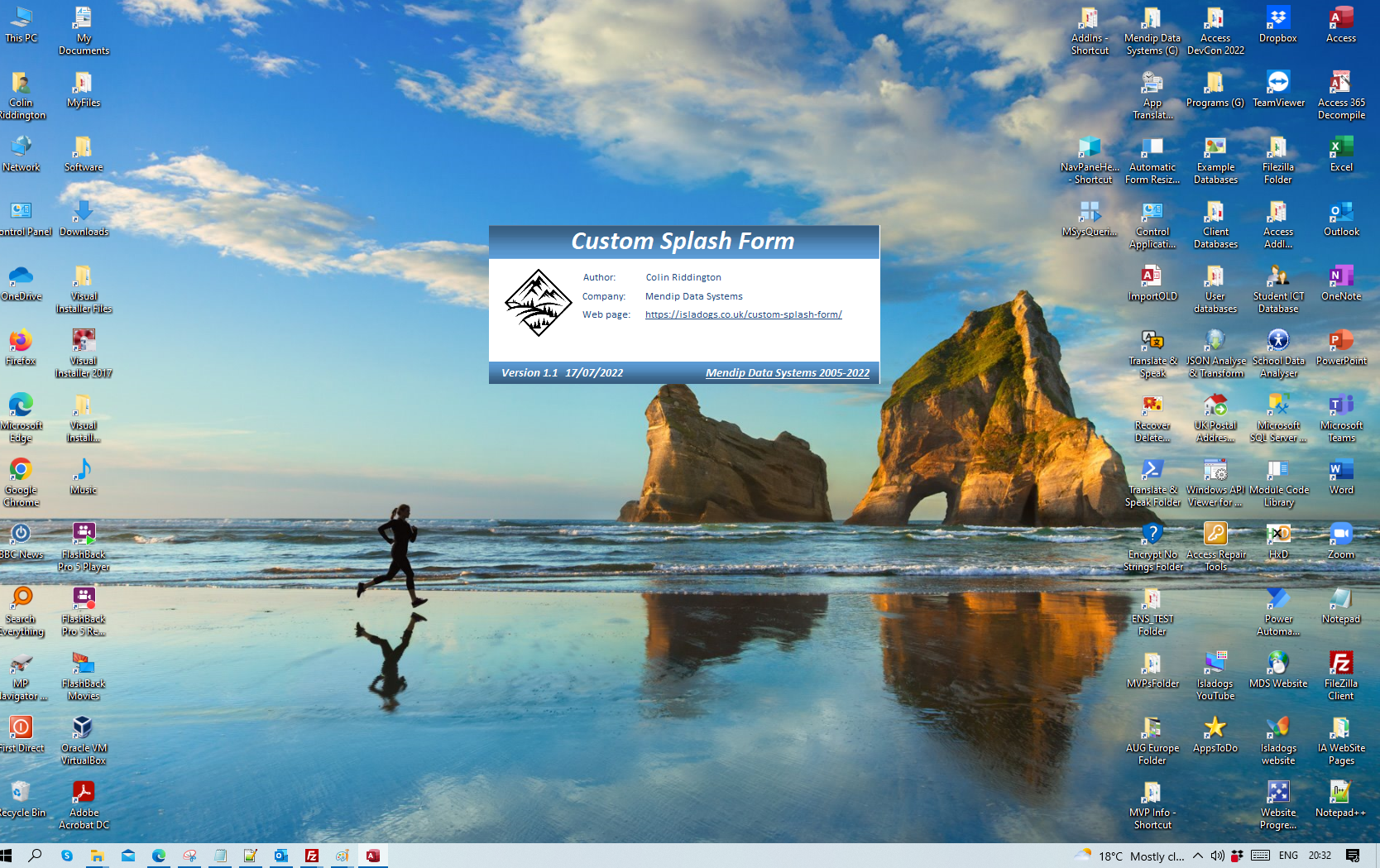This screenshot has height=868, width=1380.
Task: Select the Example Databases folder icon
Action: click(x=1215, y=160)
